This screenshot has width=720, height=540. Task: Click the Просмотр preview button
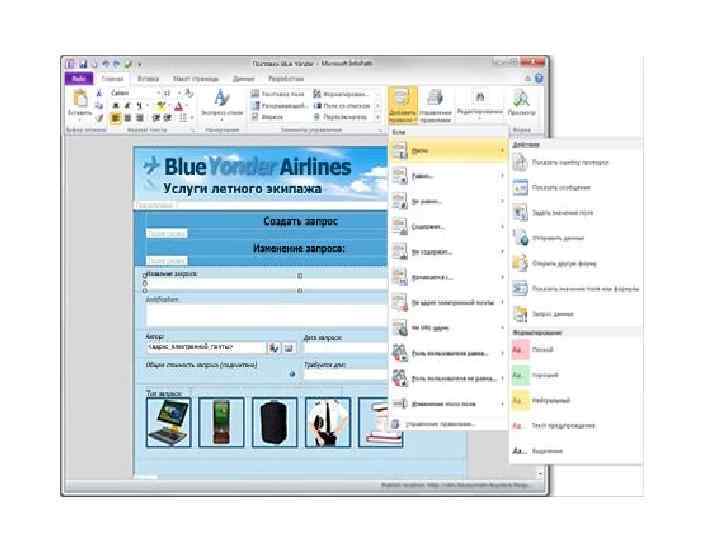pos(522,103)
